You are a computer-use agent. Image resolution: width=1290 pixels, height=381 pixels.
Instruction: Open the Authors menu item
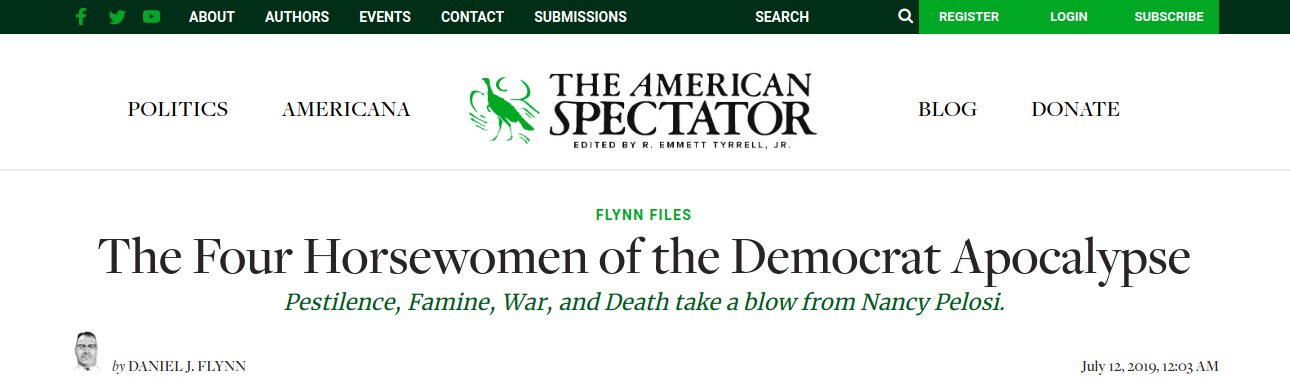[x=297, y=17]
